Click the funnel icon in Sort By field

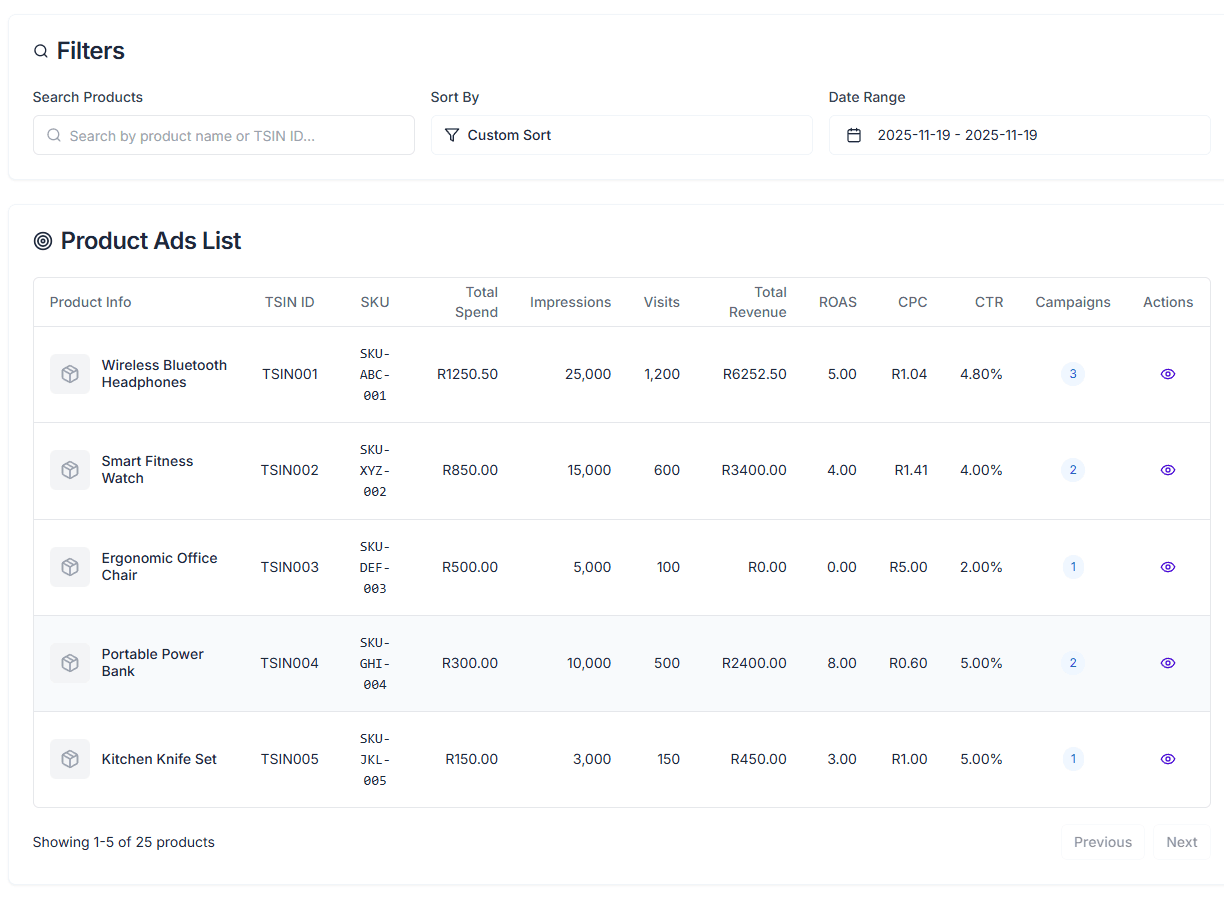(452, 134)
